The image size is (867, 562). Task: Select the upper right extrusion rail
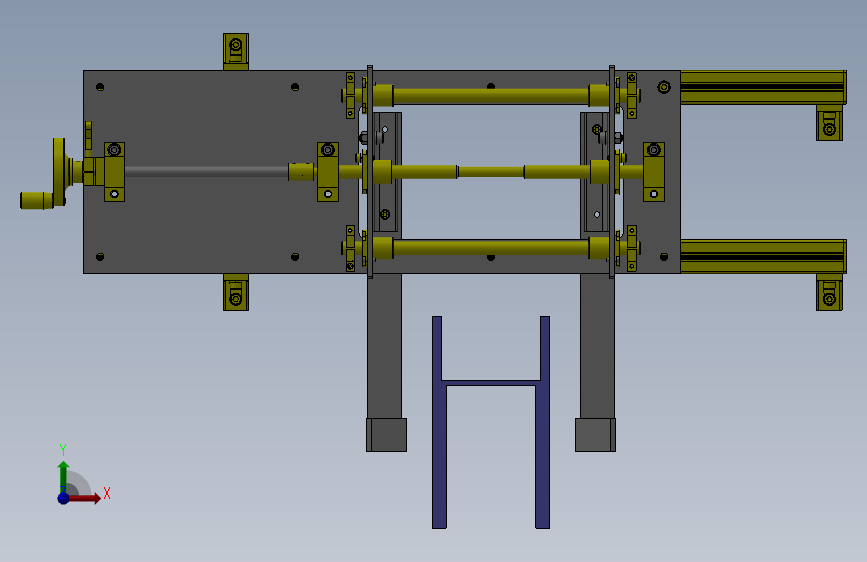763,87
